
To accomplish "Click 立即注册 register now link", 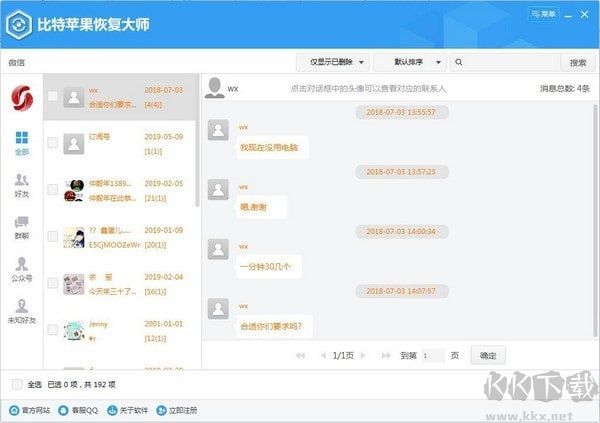I will point(177,410).
